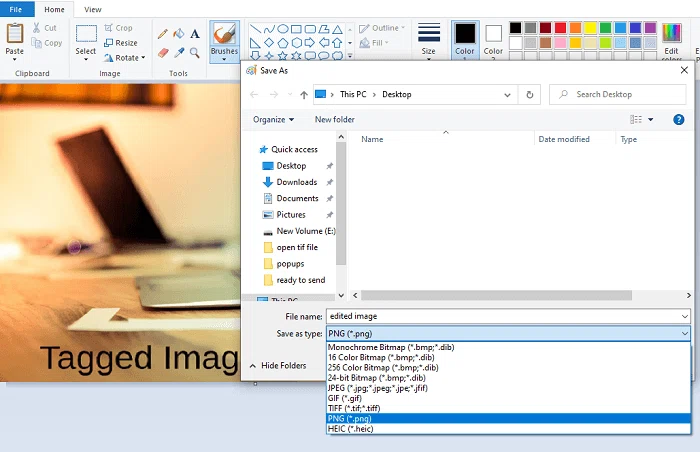Open Pictures in Quick access
The width and height of the screenshot is (700, 452).
point(291,215)
